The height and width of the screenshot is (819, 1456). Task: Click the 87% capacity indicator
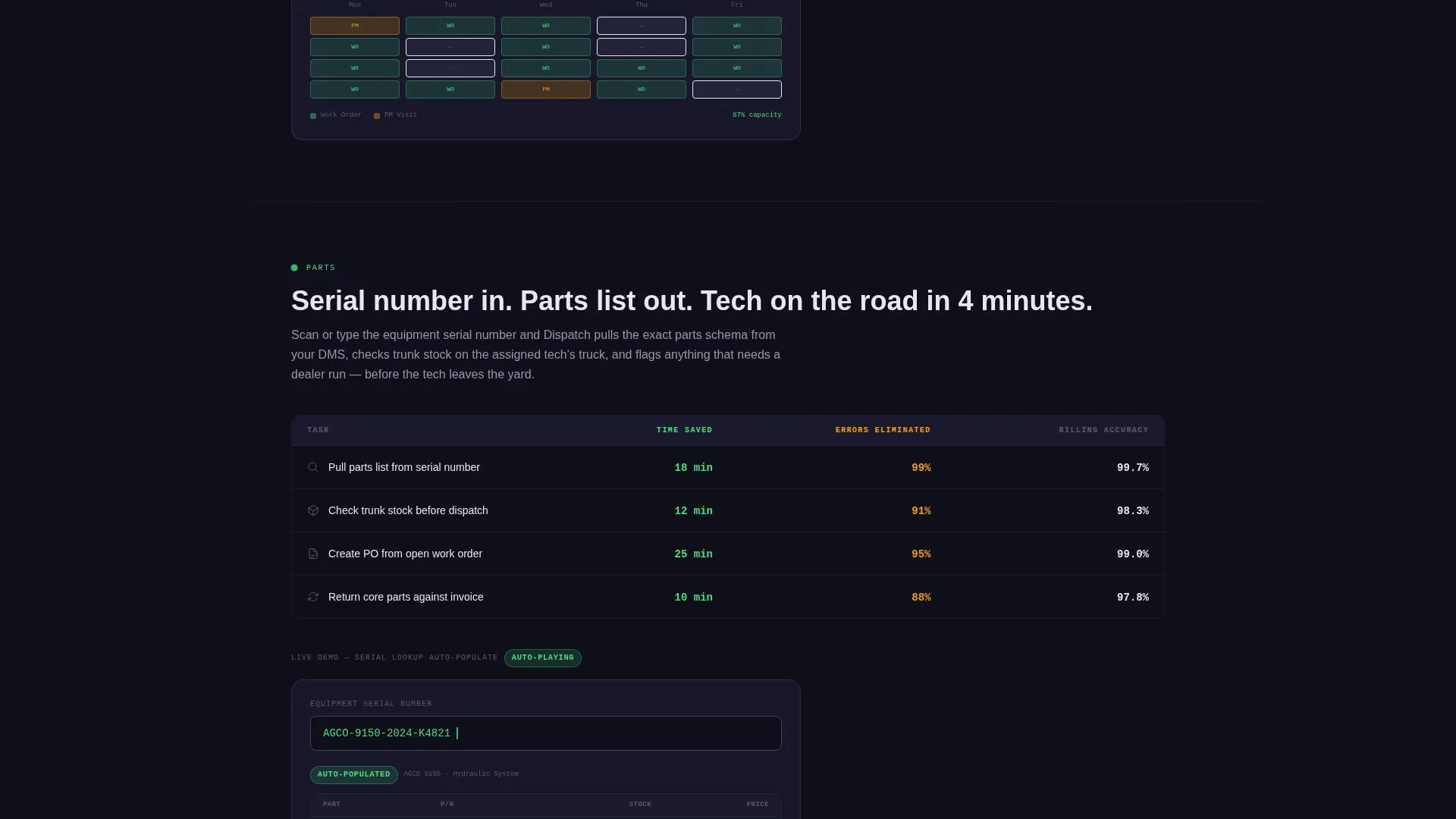point(757,115)
